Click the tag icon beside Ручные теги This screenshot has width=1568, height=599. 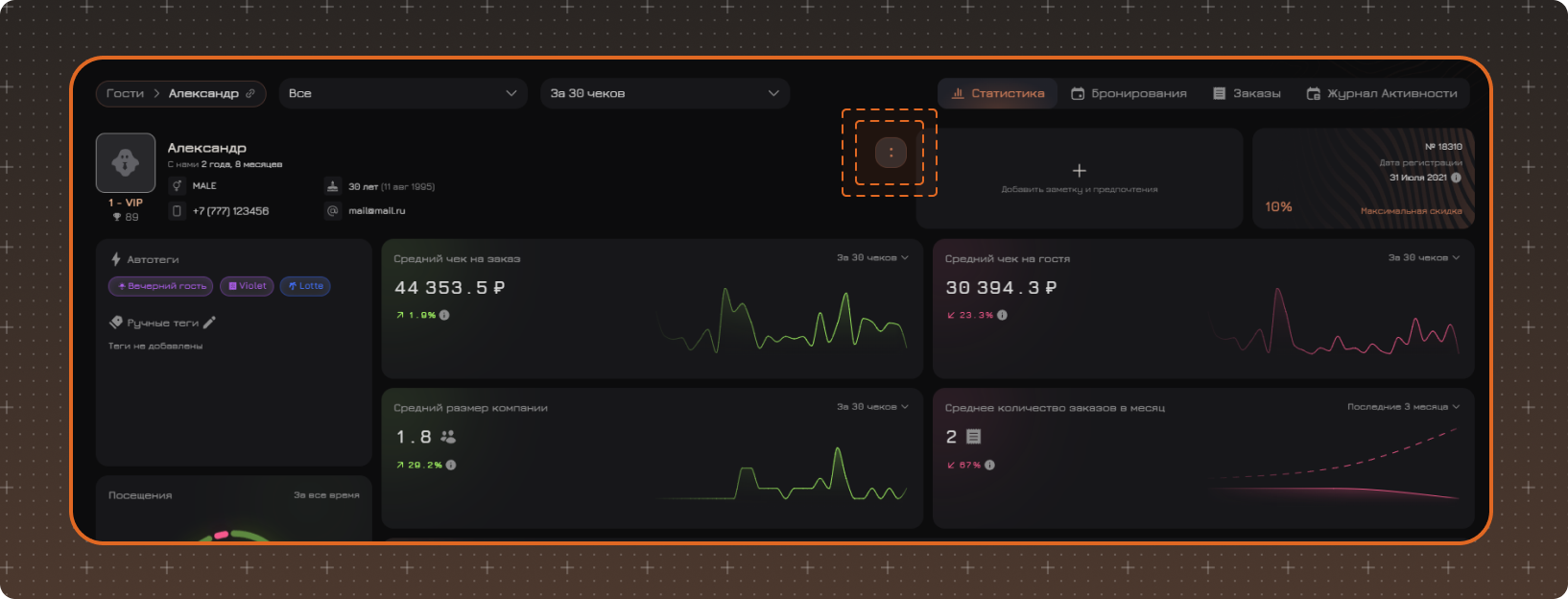point(116,323)
